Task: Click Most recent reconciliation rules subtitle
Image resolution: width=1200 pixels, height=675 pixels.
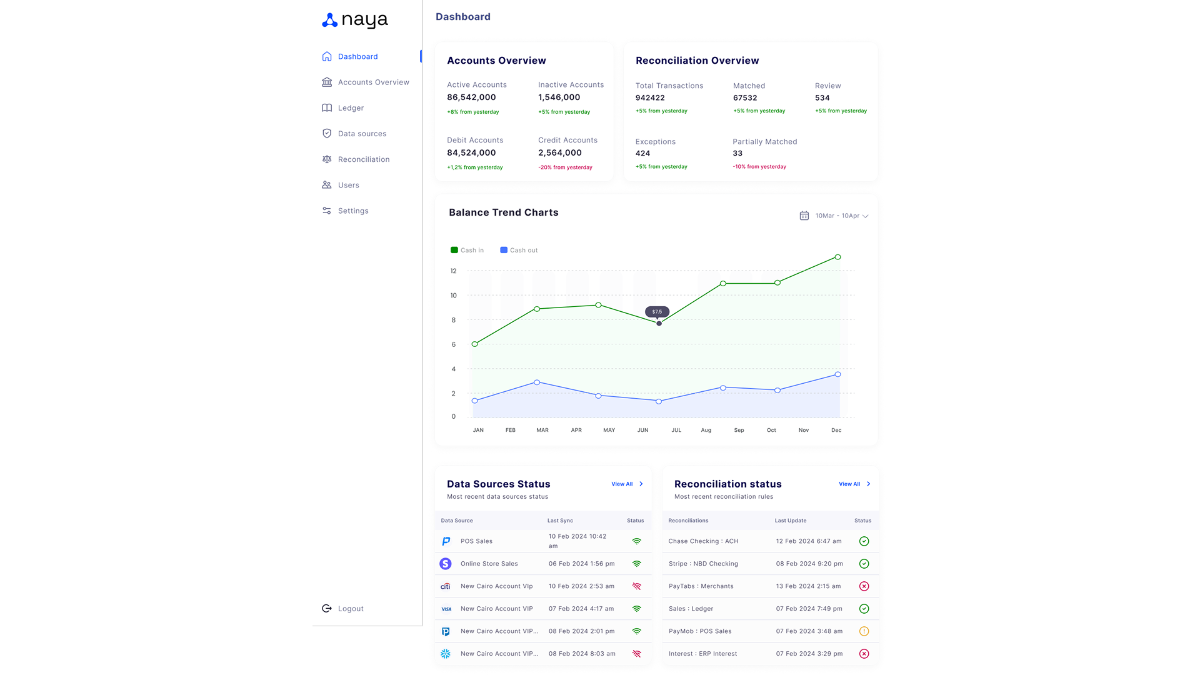Action: point(724,497)
